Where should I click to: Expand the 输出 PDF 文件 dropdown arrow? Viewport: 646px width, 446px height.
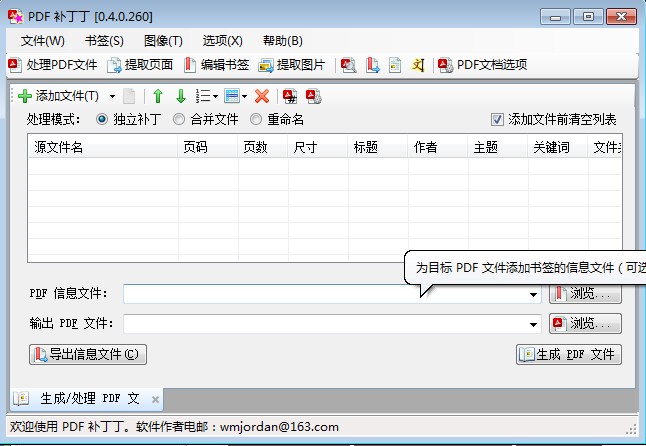533,325
